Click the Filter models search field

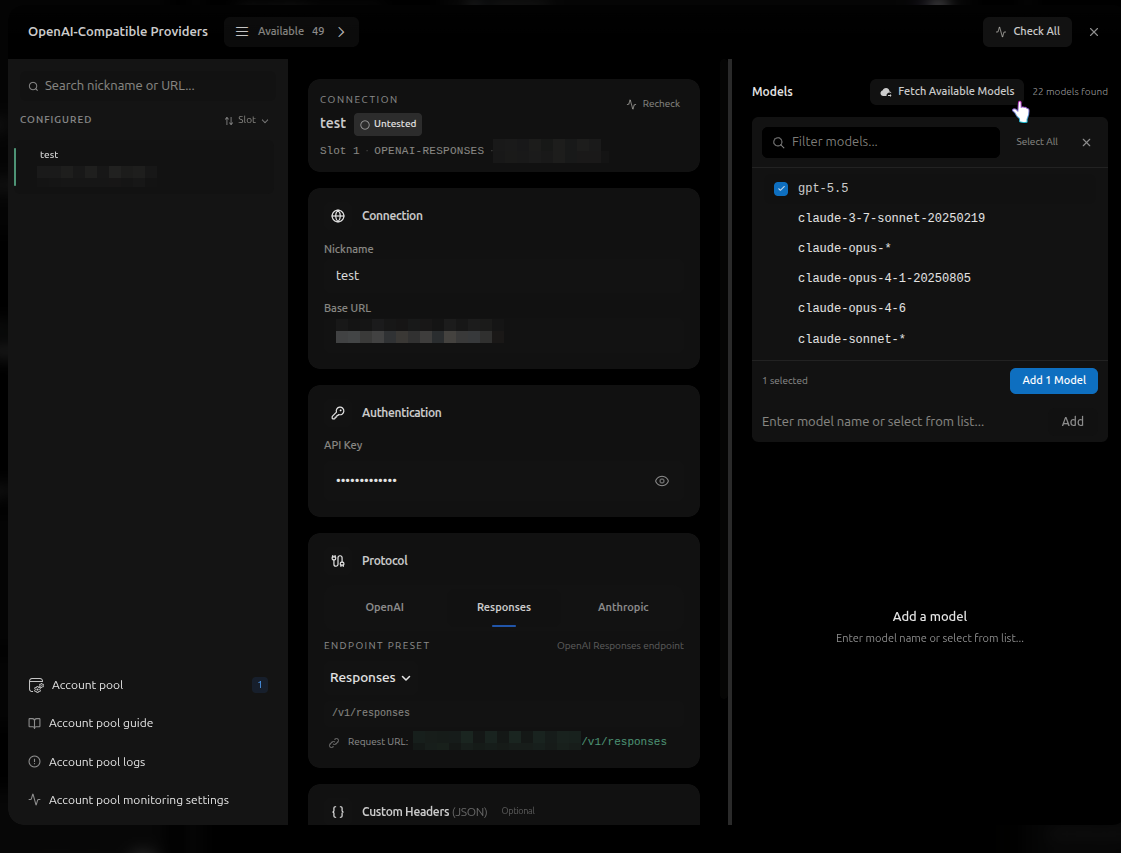click(881, 142)
